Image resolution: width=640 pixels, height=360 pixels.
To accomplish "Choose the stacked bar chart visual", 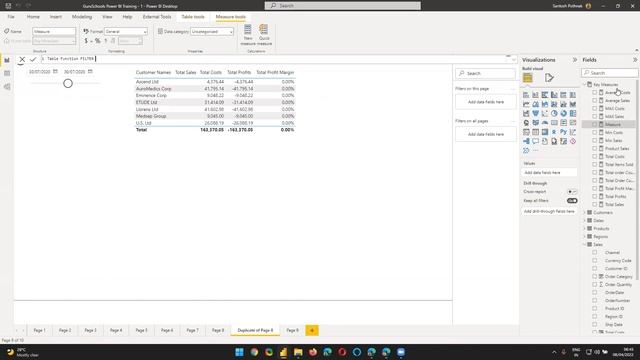I will (526, 95).
